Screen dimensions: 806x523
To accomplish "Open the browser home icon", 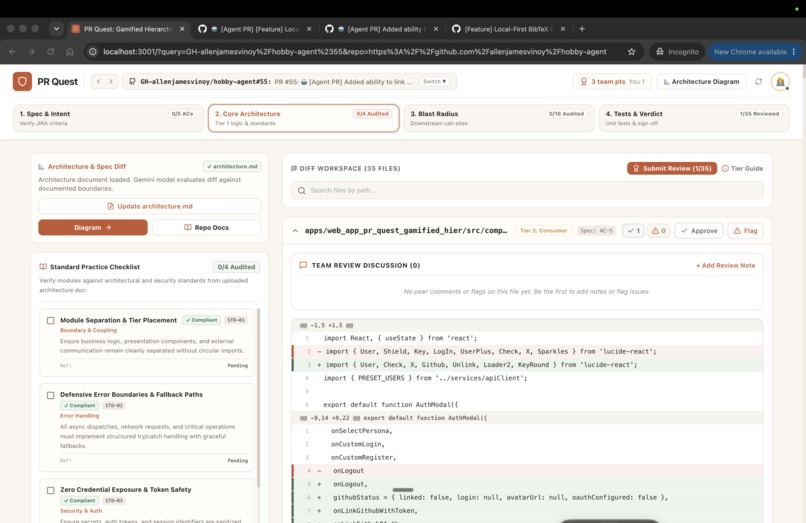I will [69, 51].
